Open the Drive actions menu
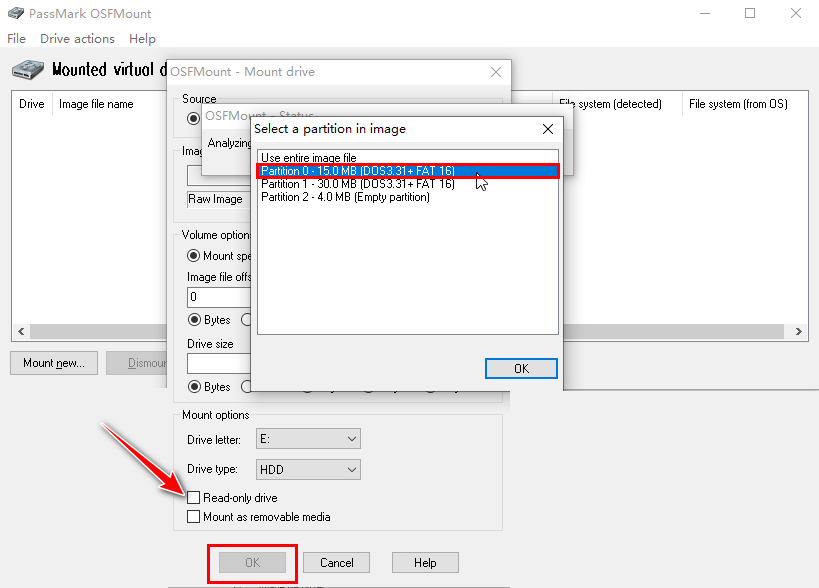Viewport: 819px width, 588px height. [77, 38]
